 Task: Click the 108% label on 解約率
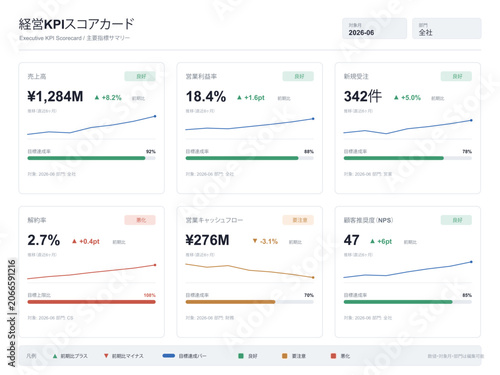click(x=150, y=295)
